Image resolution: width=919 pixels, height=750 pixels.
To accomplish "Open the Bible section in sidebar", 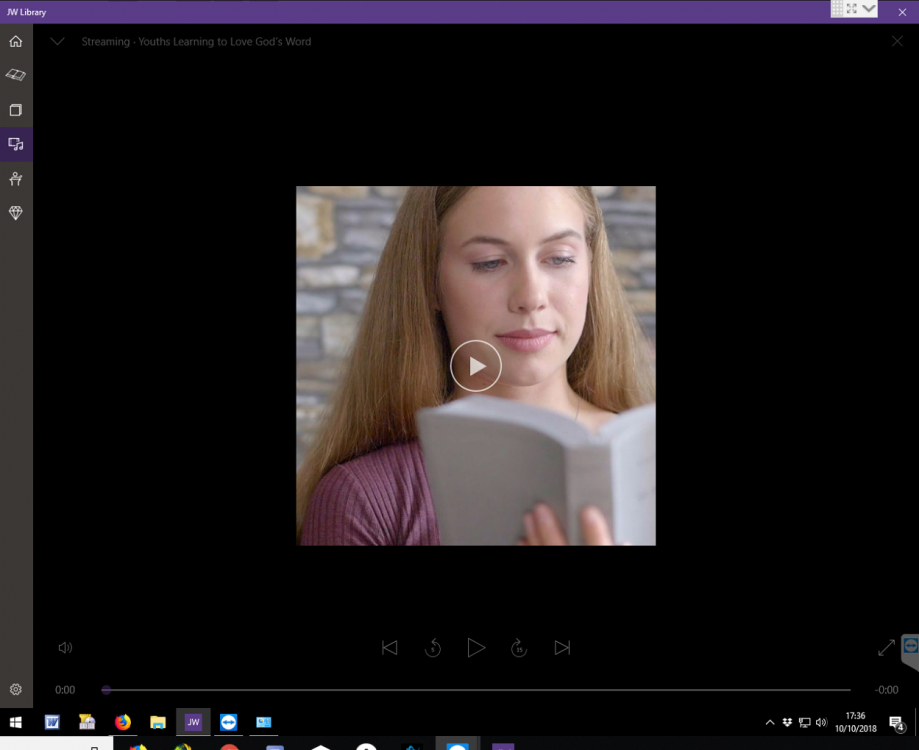I will click(x=16, y=75).
